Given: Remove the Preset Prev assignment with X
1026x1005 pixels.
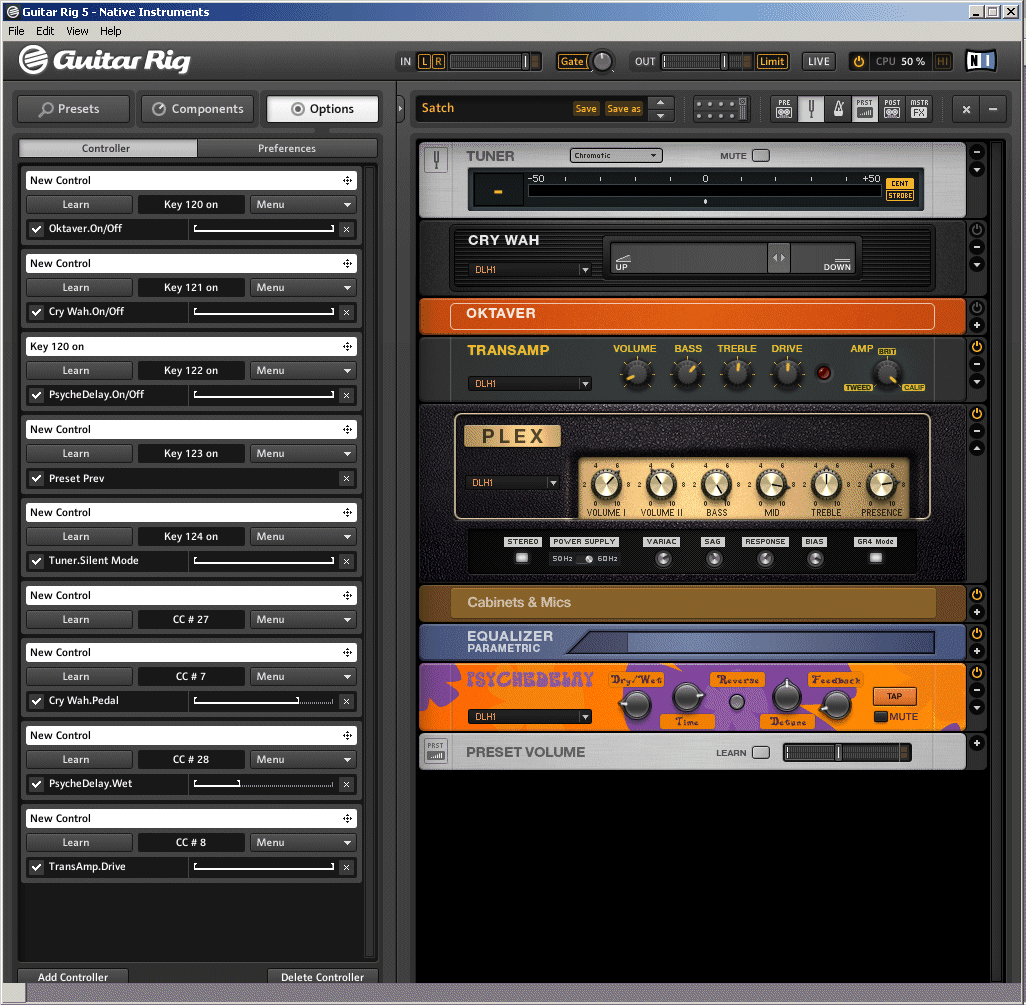Looking at the screenshot, I should [x=346, y=478].
